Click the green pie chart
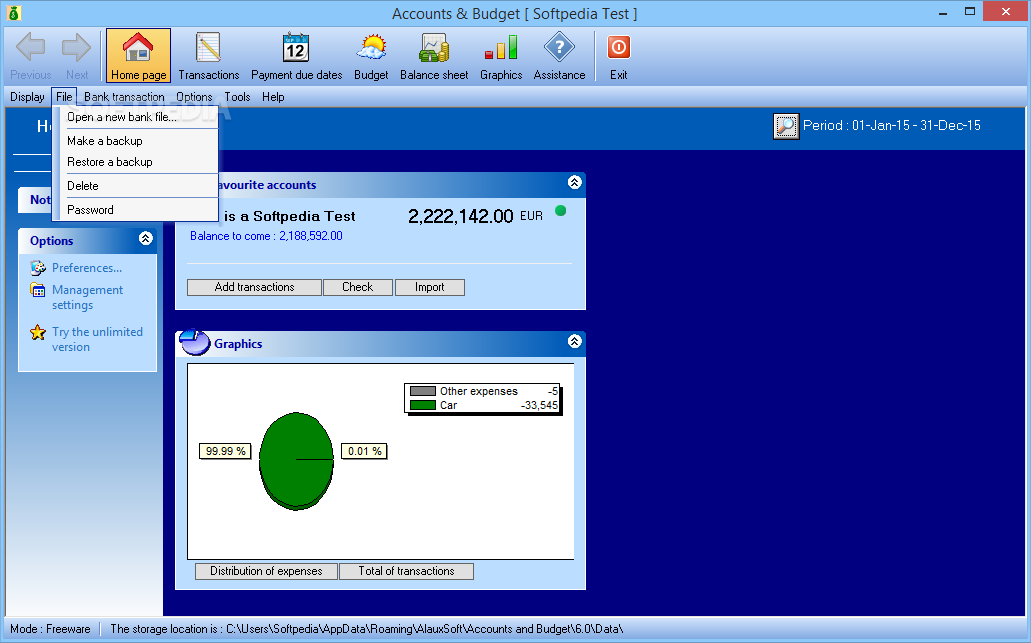Image resolution: width=1031 pixels, height=643 pixels. coord(297,461)
